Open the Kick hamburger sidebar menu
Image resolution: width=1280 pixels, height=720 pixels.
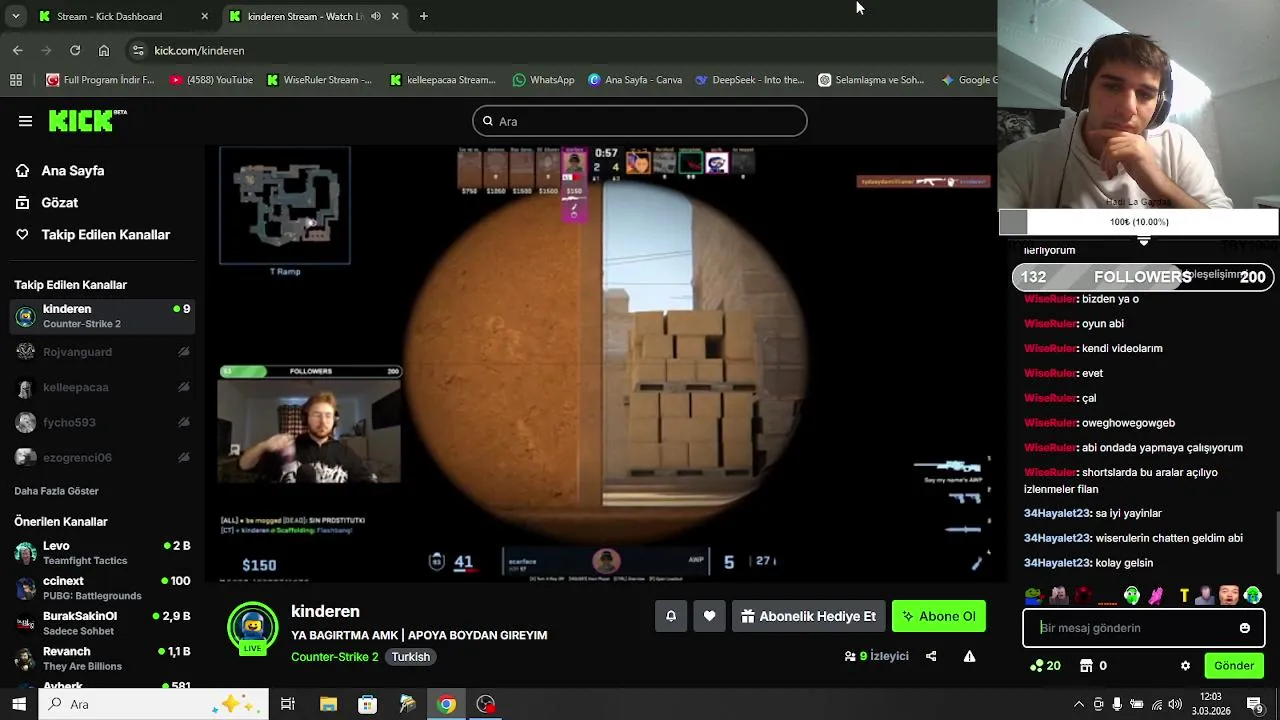[25, 121]
